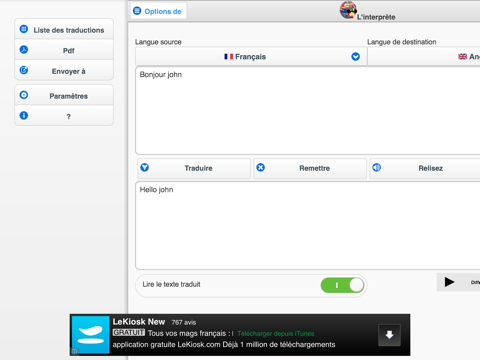Select the Envoyer à menu item
The width and height of the screenshot is (480, 360).
pos(64,71)
